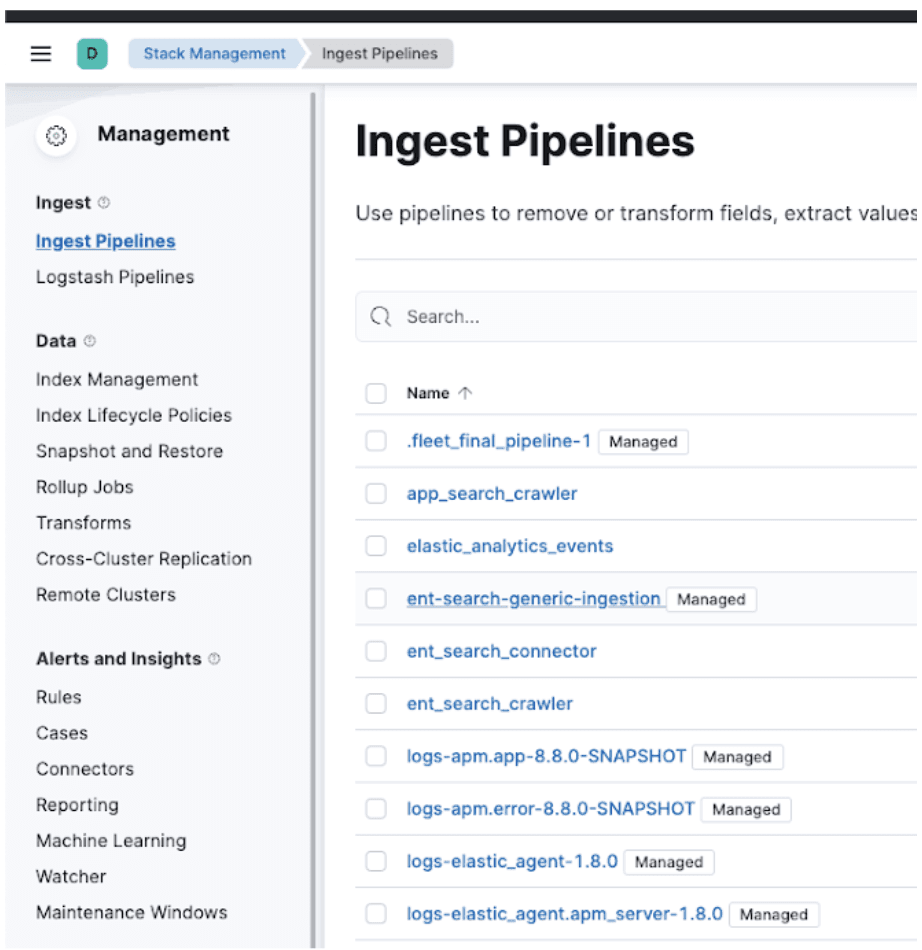This screenshot has width=922, height=950.
Task: Check the select-all checkbox in table header
Action: (x=375, y=393)
